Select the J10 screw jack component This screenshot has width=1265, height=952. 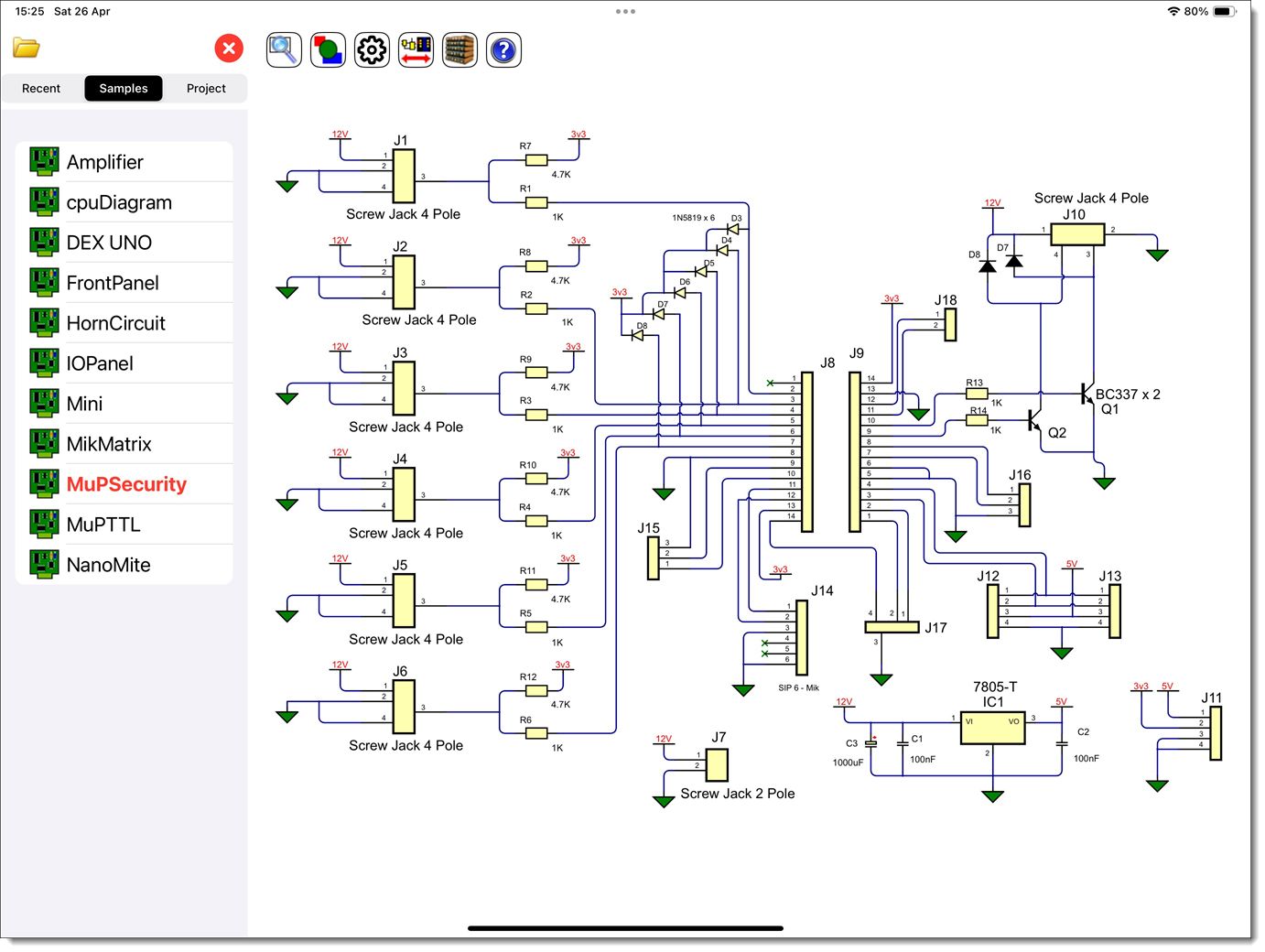click(1077, 233)
